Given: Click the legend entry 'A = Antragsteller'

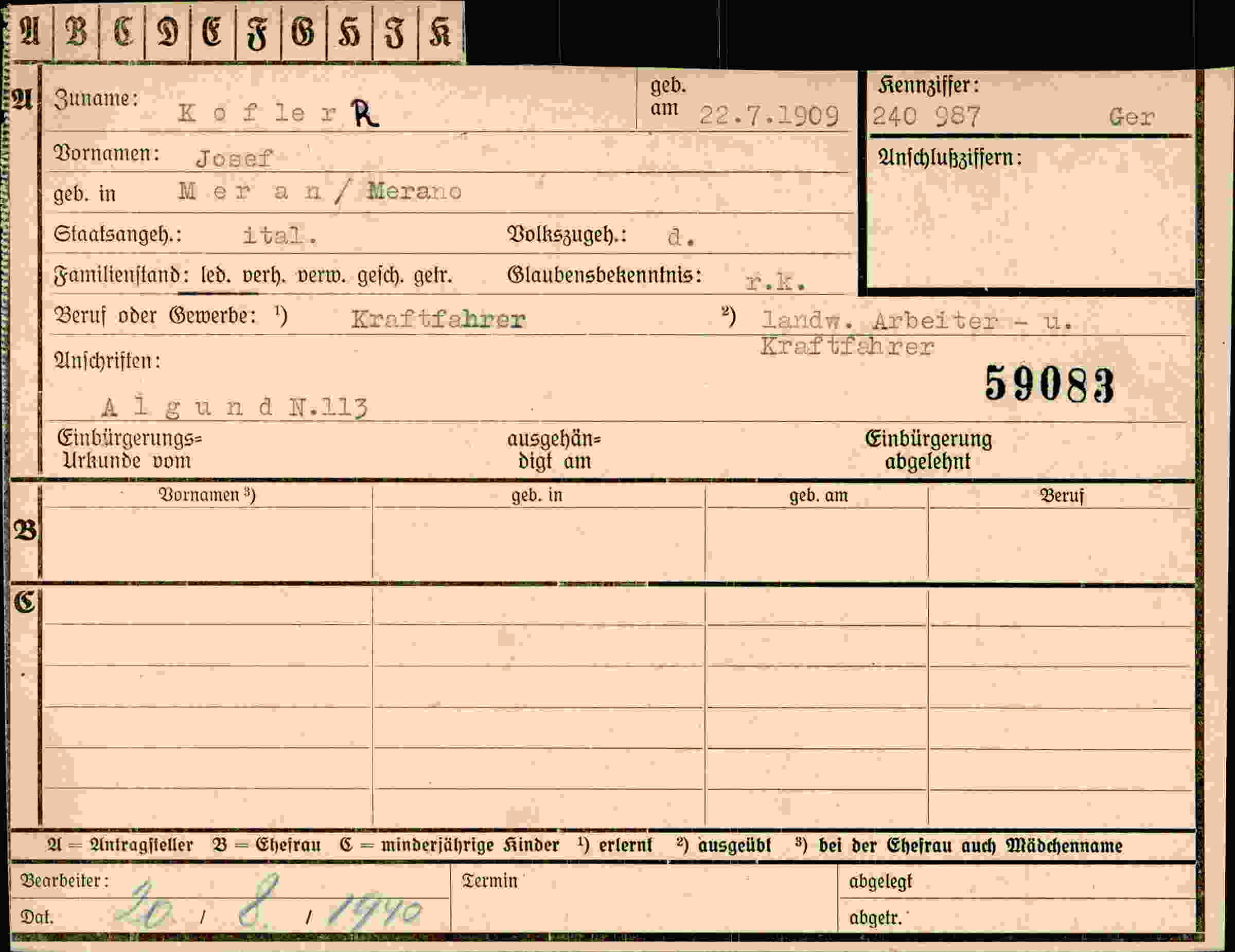Looking at the screenshot, I should pos(120,846).
